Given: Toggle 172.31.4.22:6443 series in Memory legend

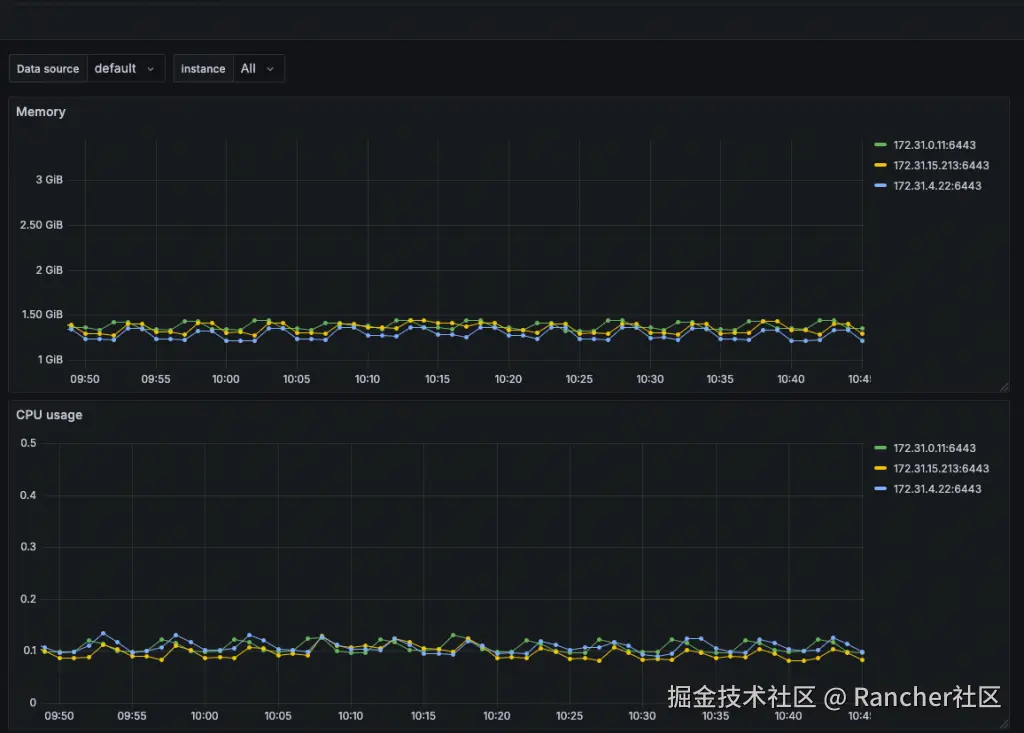Looking at the screenshot, I should pyautogui.click(x=937, y=186).
